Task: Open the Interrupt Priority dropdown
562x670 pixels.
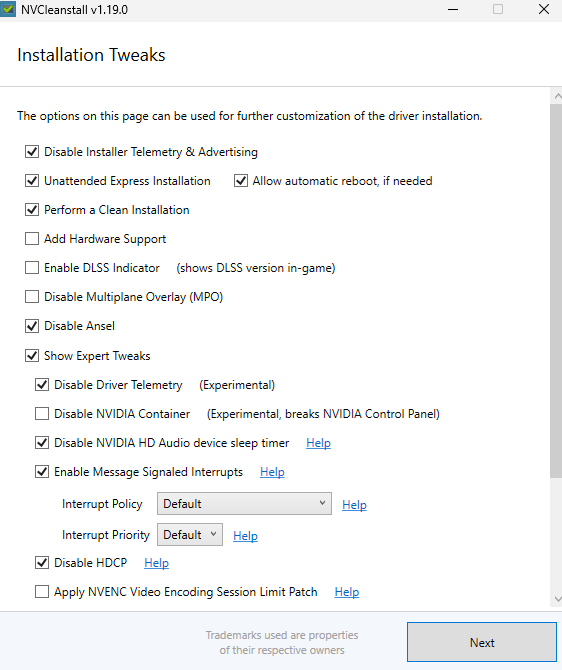Action: [190, 535]
